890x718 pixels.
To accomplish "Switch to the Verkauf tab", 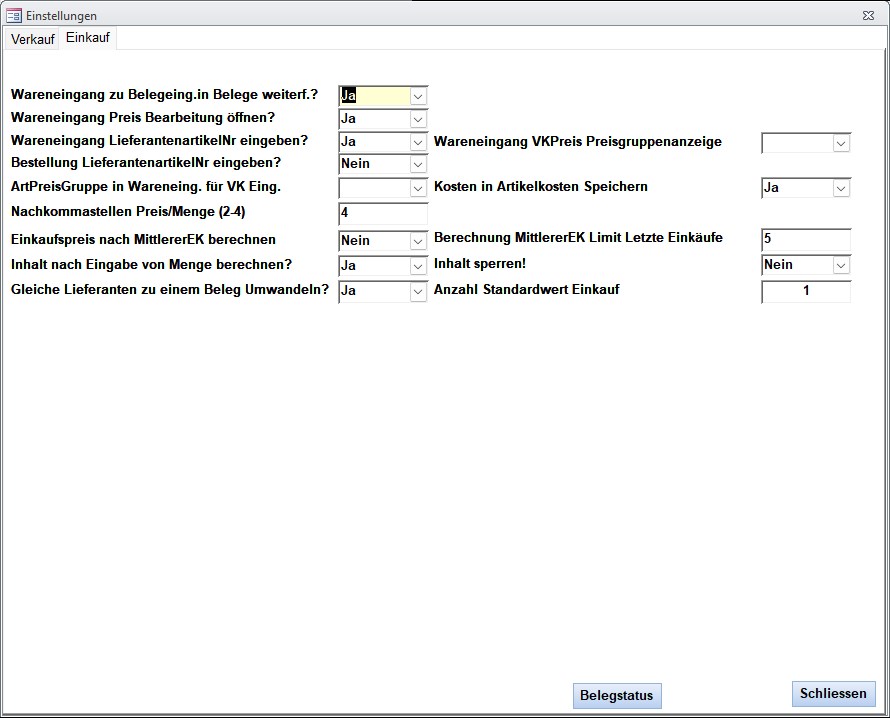I will (x=33, y=39).
